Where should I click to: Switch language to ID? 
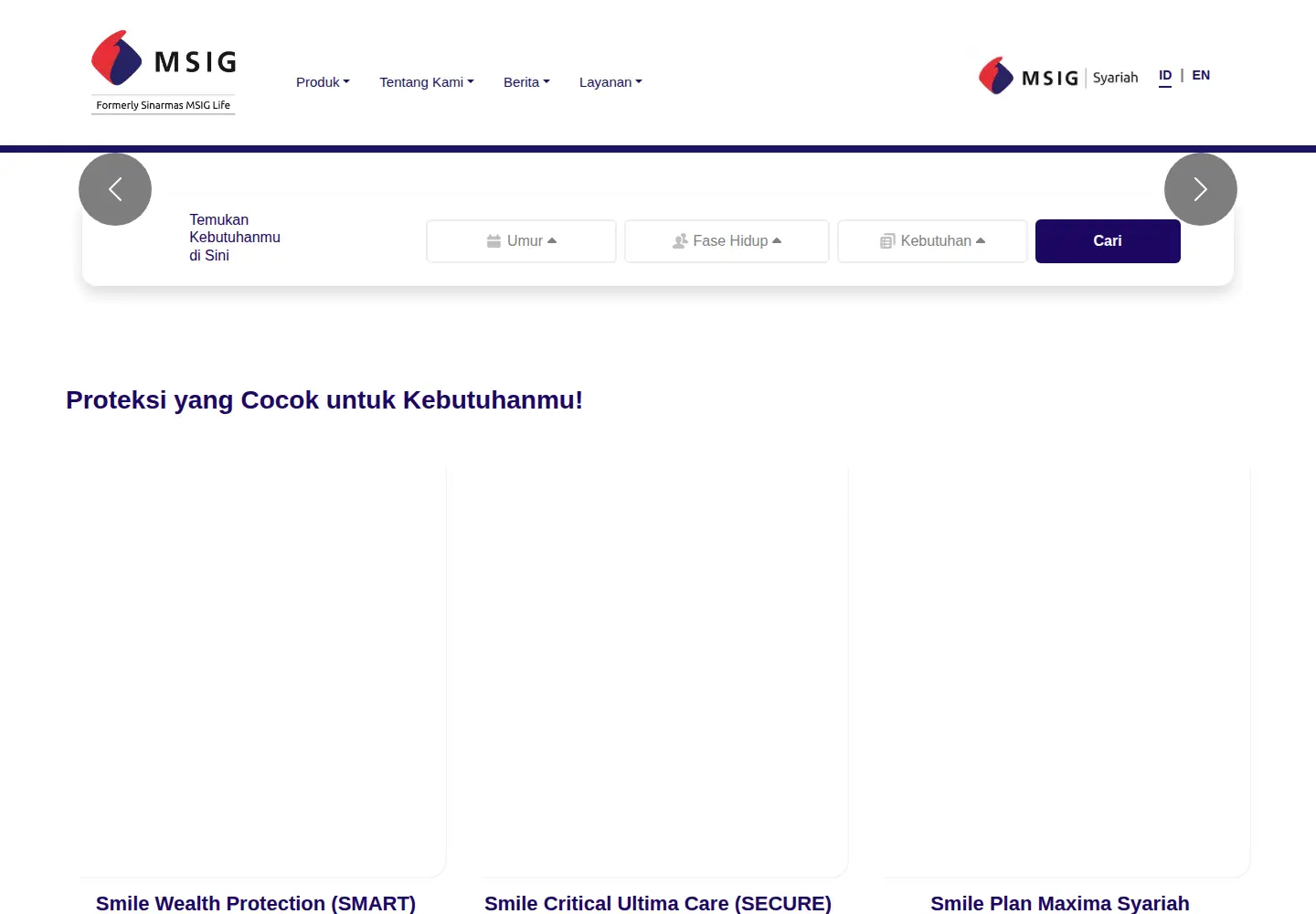[x=1165, y=76]
